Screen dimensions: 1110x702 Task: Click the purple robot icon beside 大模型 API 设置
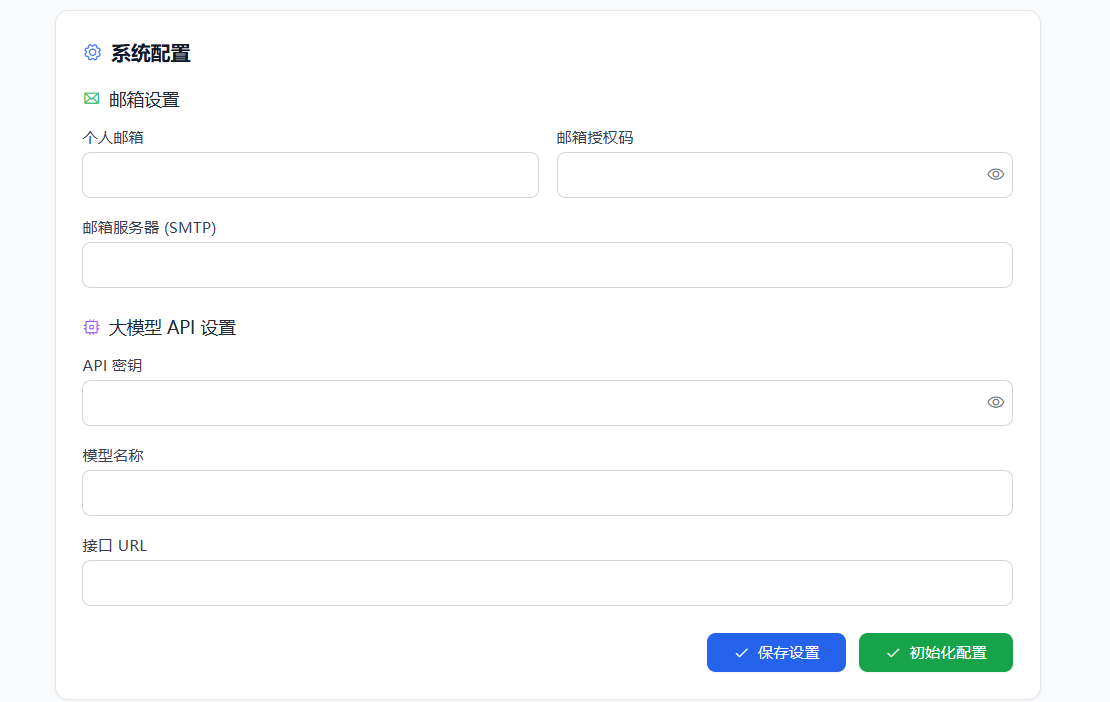pyautogui.click(x=91, y=326)
